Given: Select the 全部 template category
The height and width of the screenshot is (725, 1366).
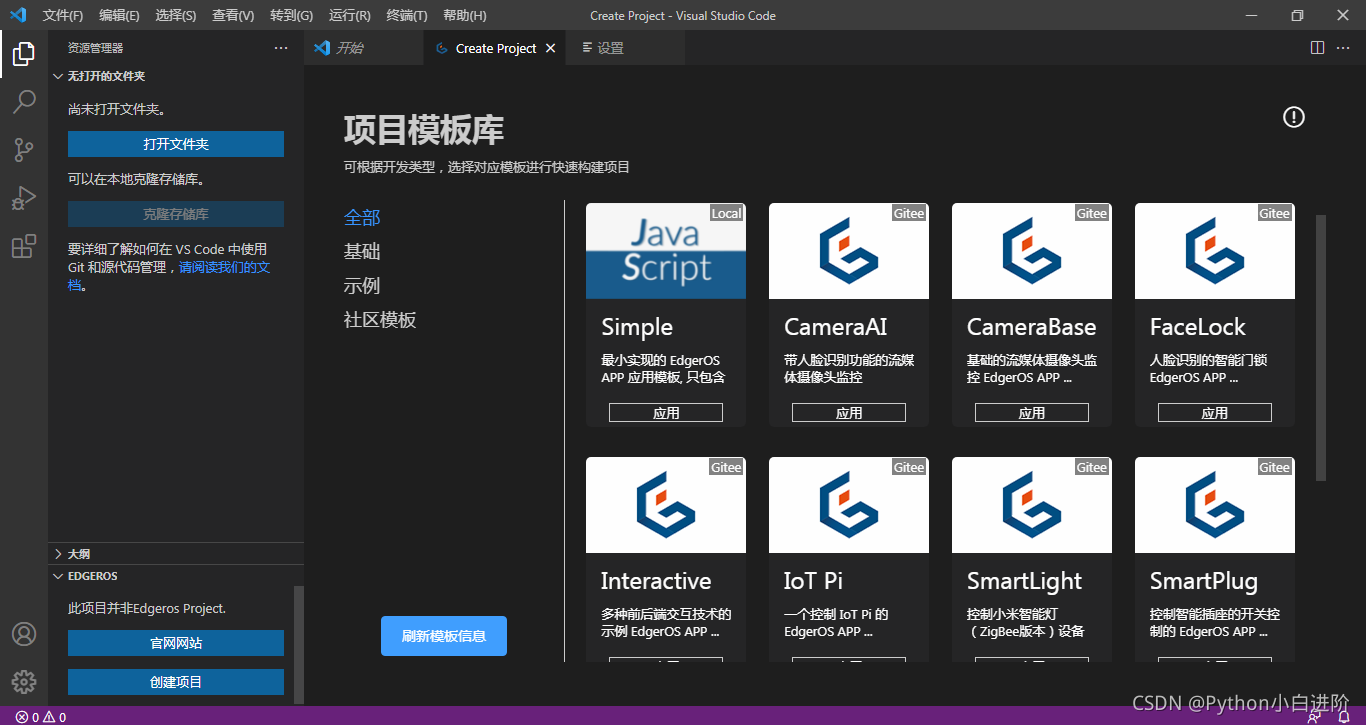Looking at the screenshot, I should point(362,217).
